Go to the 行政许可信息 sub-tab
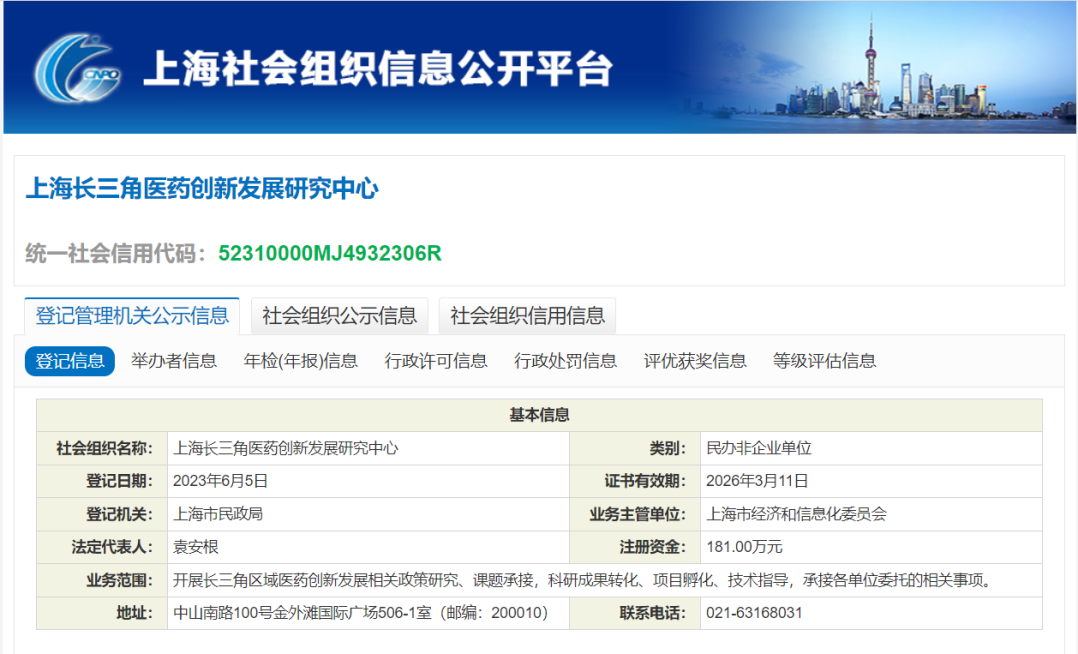 click(436, 361)
